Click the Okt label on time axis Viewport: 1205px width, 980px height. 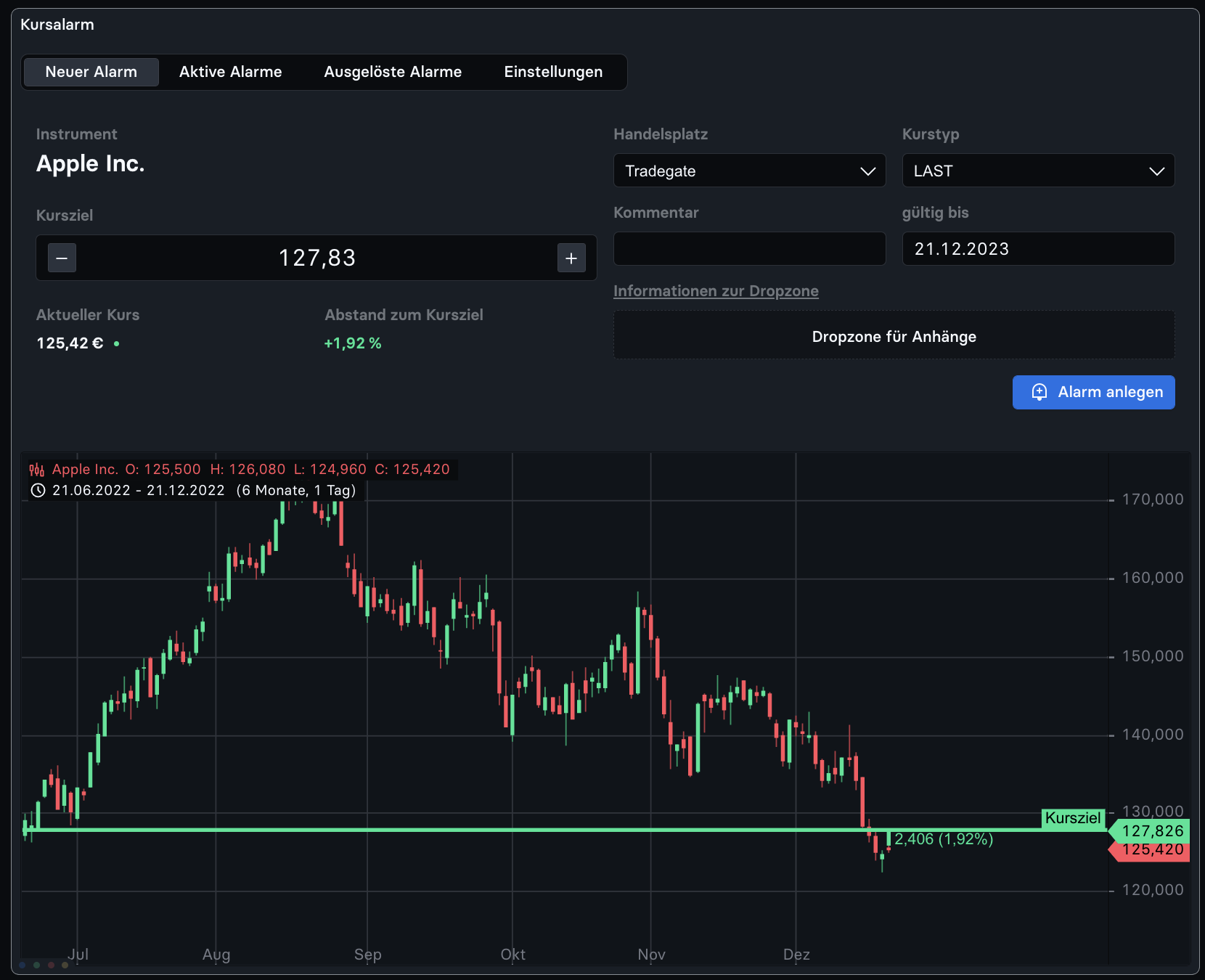tap(512, 955)
